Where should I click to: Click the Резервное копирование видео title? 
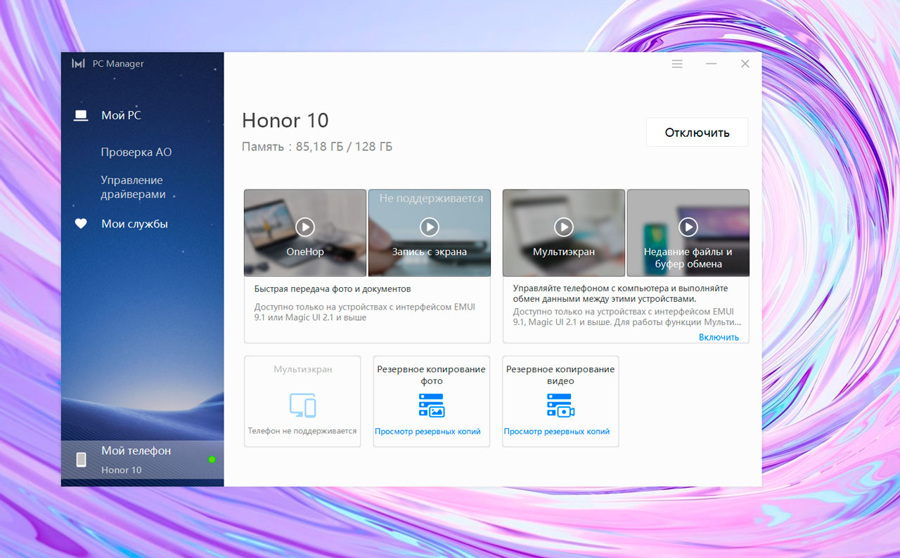[x=560, y=375]
